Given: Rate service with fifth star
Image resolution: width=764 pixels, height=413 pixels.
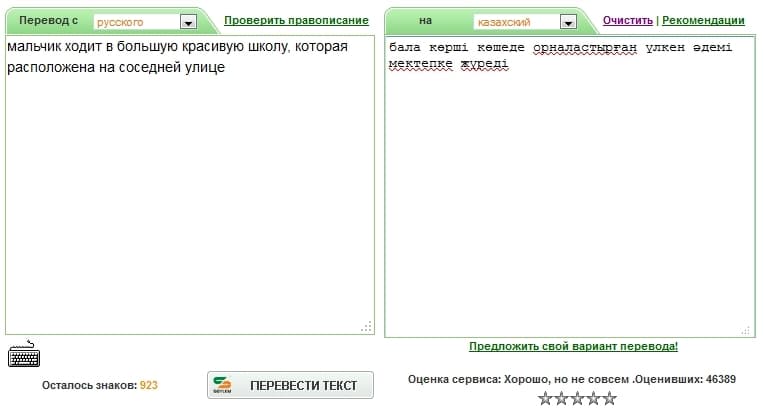Looking at the screenshot, I should tap(610, 399).
